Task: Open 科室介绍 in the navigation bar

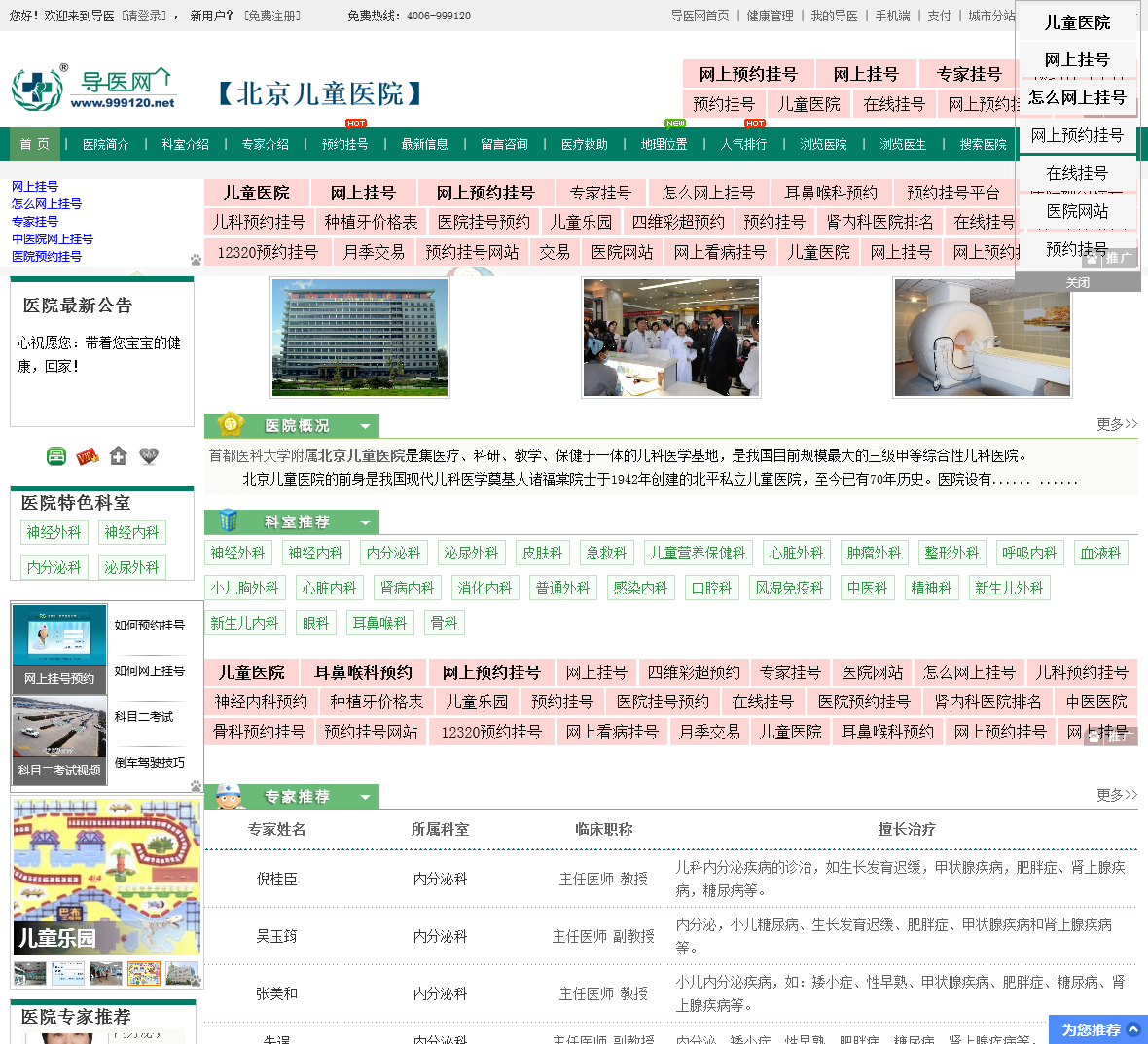Action: click(x=185, y=144)
